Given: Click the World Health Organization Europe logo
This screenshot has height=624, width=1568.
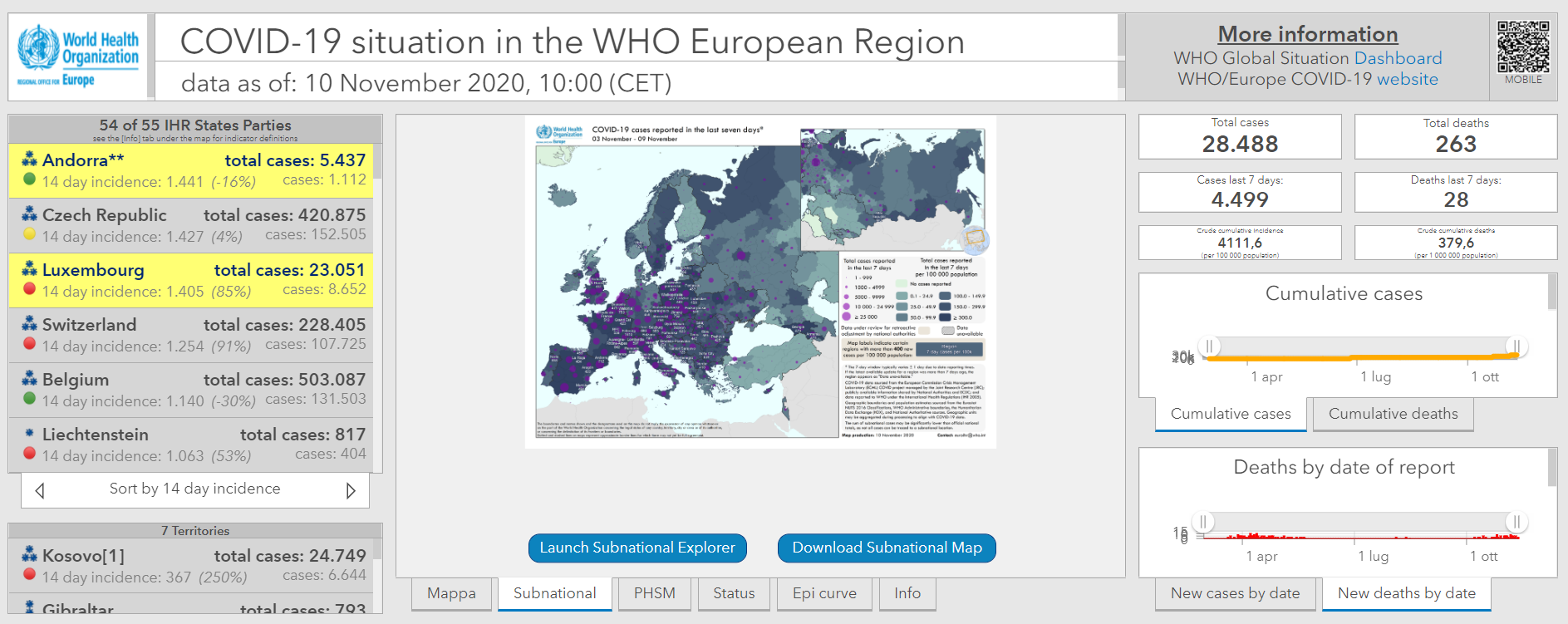Looking at the screenshot, I should (x=78, y=56).
